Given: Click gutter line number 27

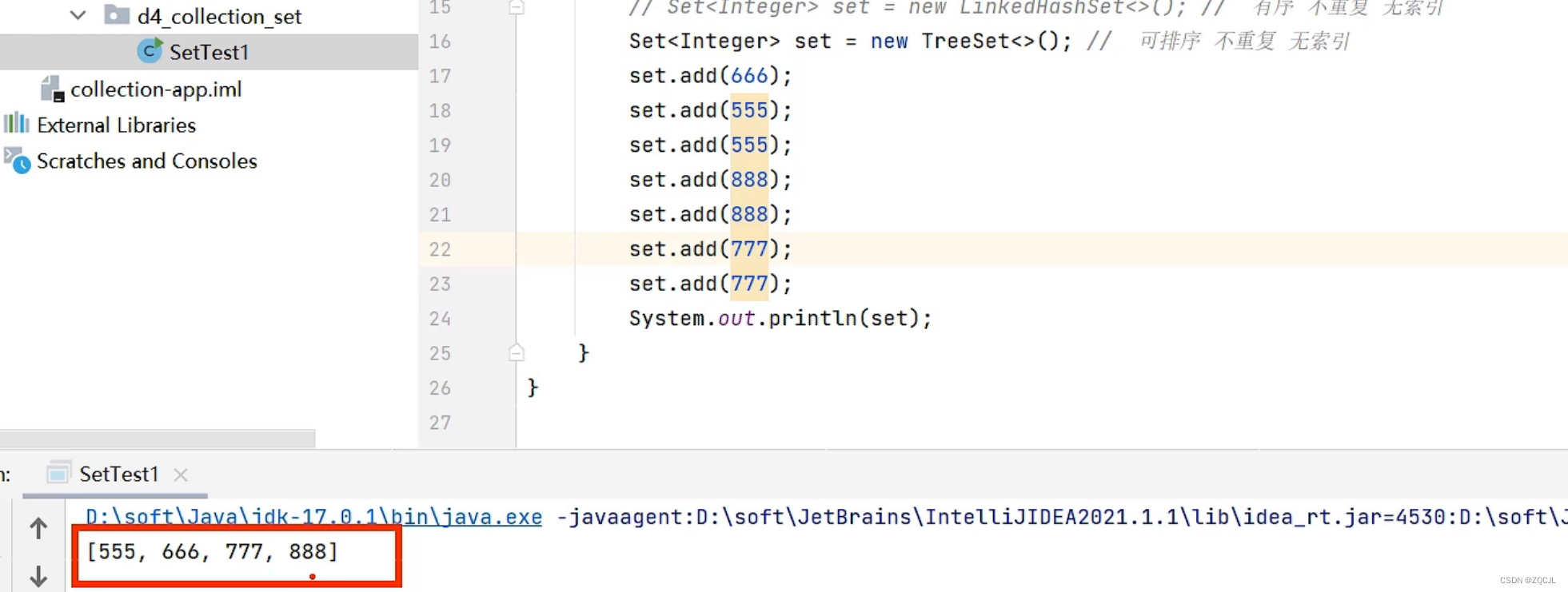Looking at the screenshot, I should point(440,423).
